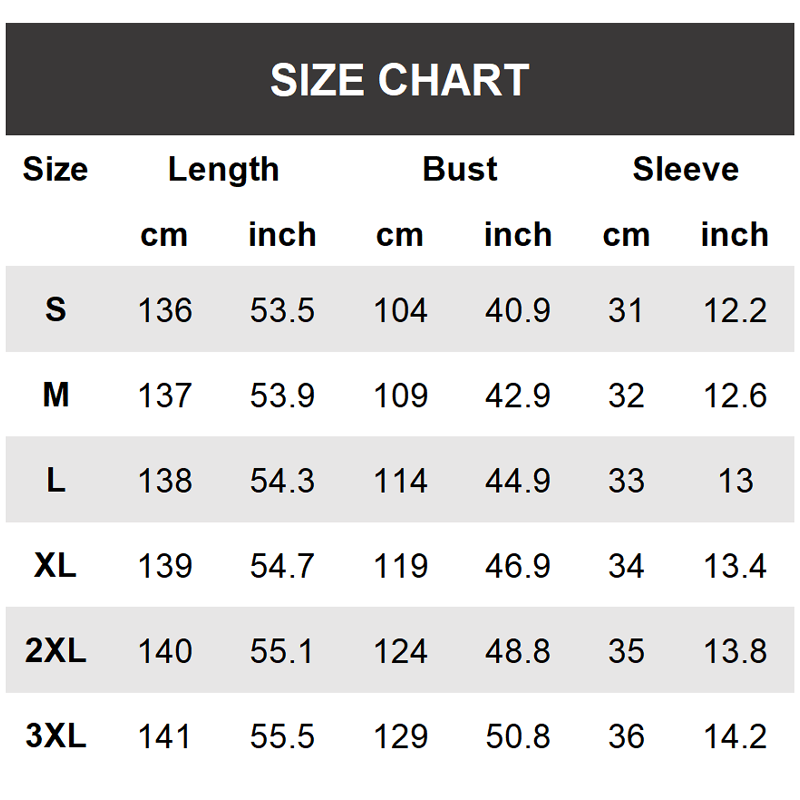Click the 140 cm length value
This screenshot has height=800, width=800.
[164, 652]
